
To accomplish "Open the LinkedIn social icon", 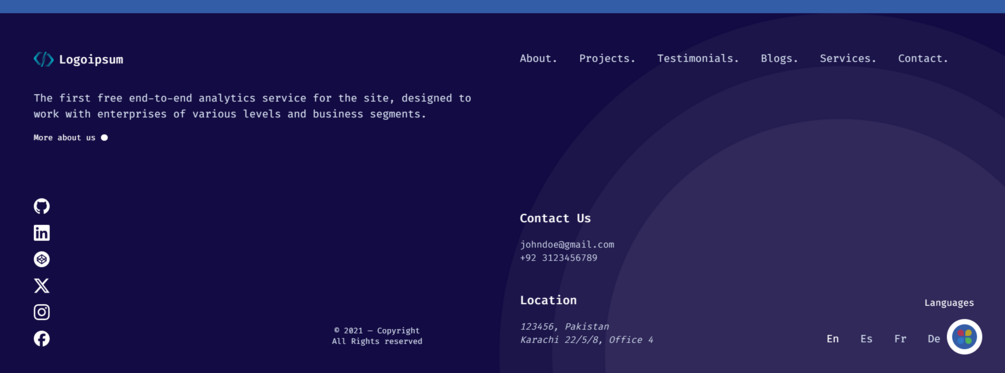I will pos(42,233).
